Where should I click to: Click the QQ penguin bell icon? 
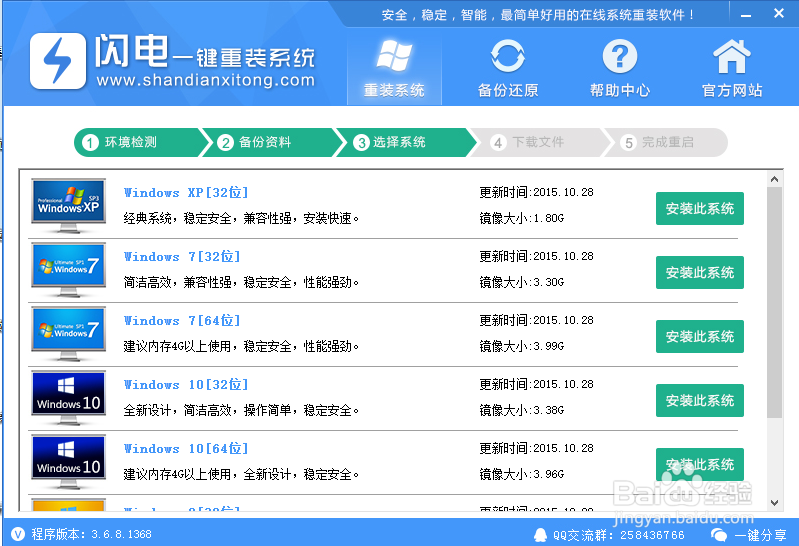540,535
